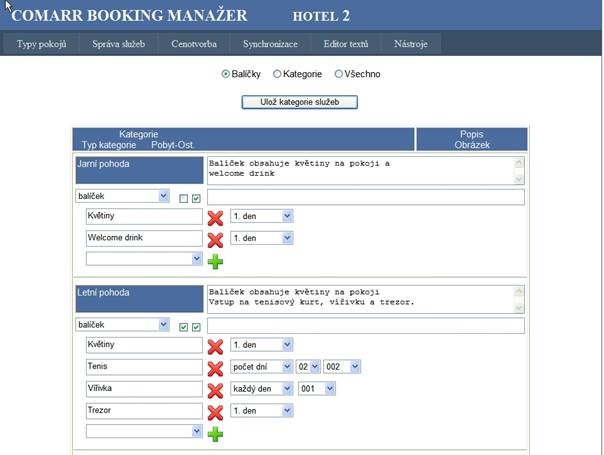The image size is (604, 455).
Task: Add service to Jarní pohoda with green plus
Action: pyautogui.click(x=215, y=262)
